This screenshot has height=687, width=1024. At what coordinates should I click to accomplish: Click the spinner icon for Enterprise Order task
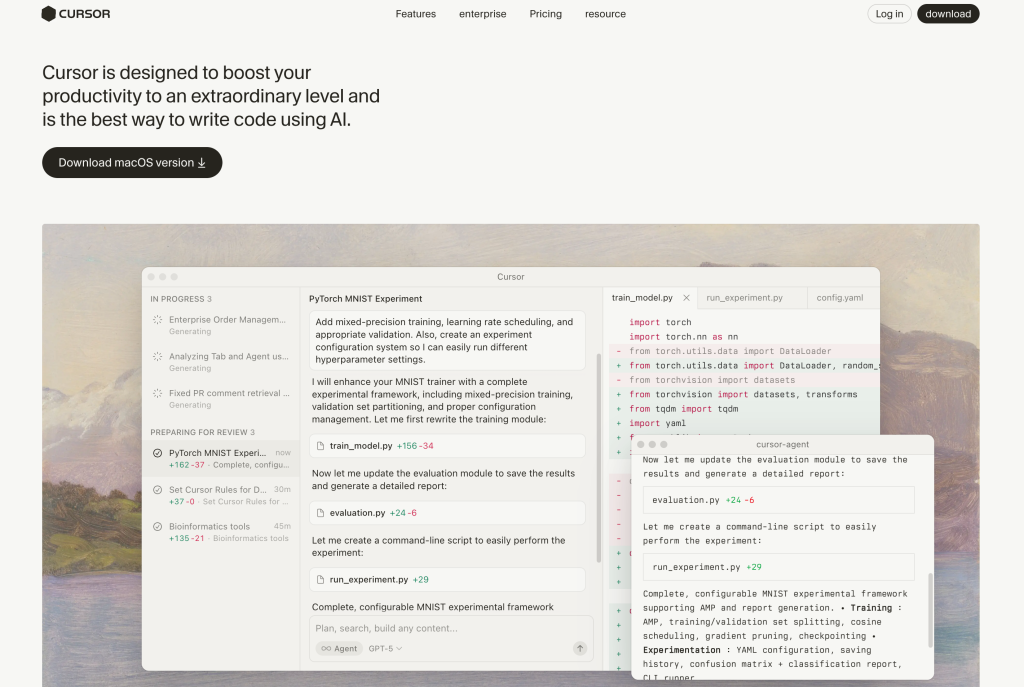point(158,320)
